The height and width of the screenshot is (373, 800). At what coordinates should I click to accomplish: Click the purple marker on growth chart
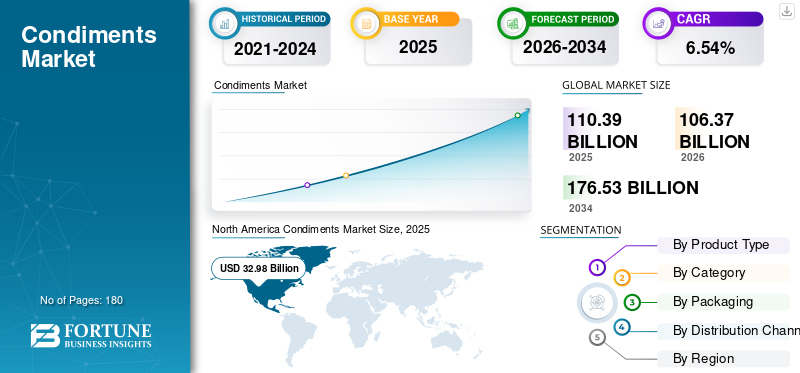coord(307,185)
